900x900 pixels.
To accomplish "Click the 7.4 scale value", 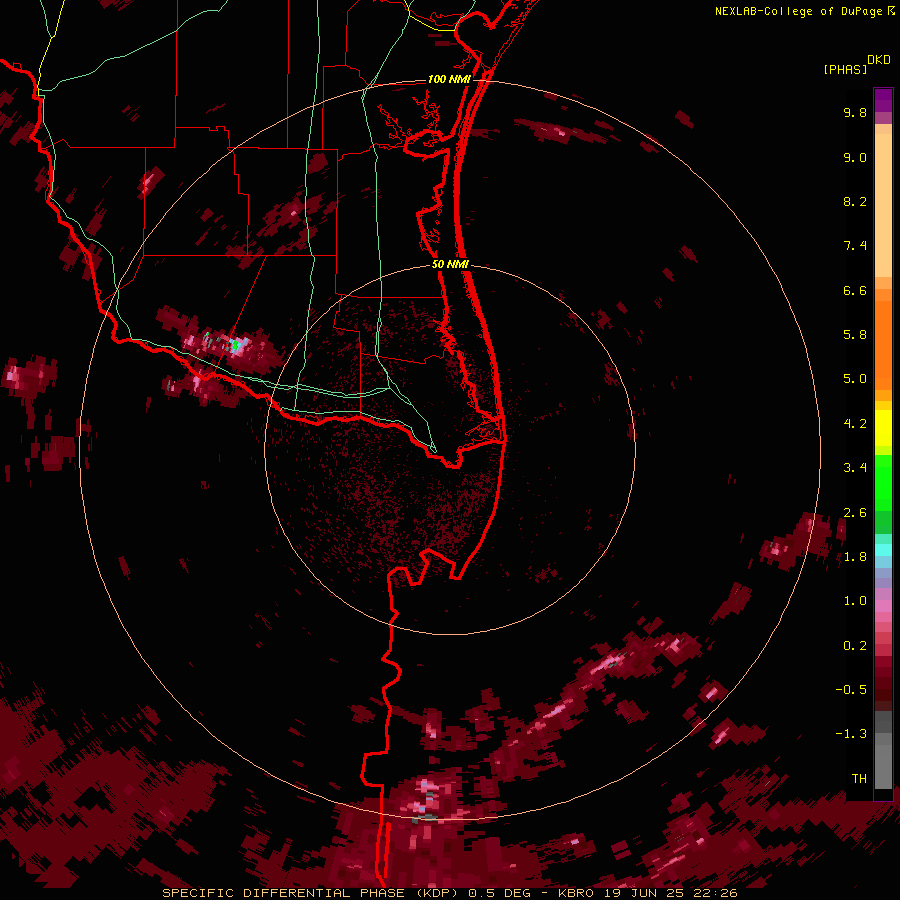I will pos(855,246).
